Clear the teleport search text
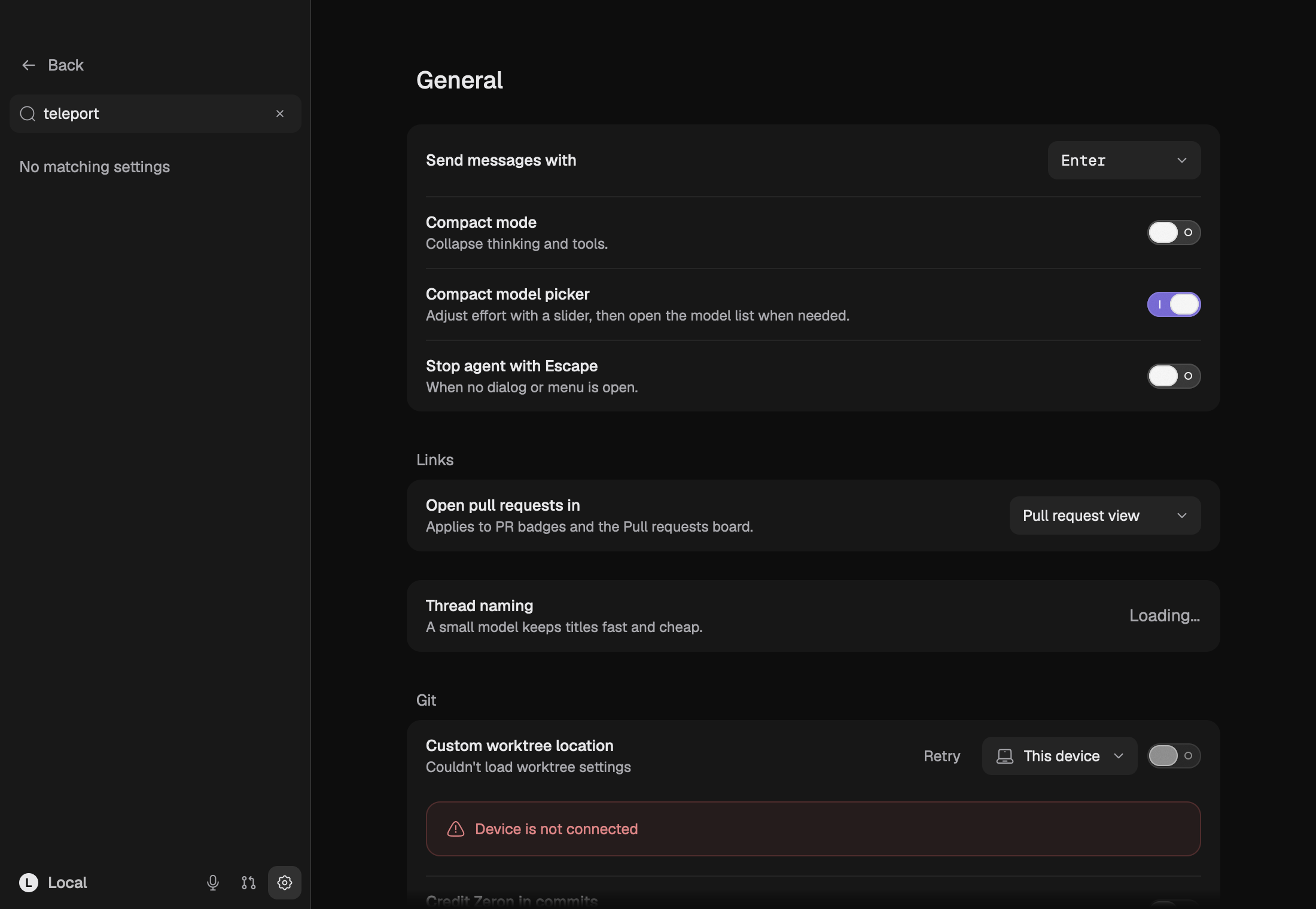The image size is (1316, 909). pos(280,114)
